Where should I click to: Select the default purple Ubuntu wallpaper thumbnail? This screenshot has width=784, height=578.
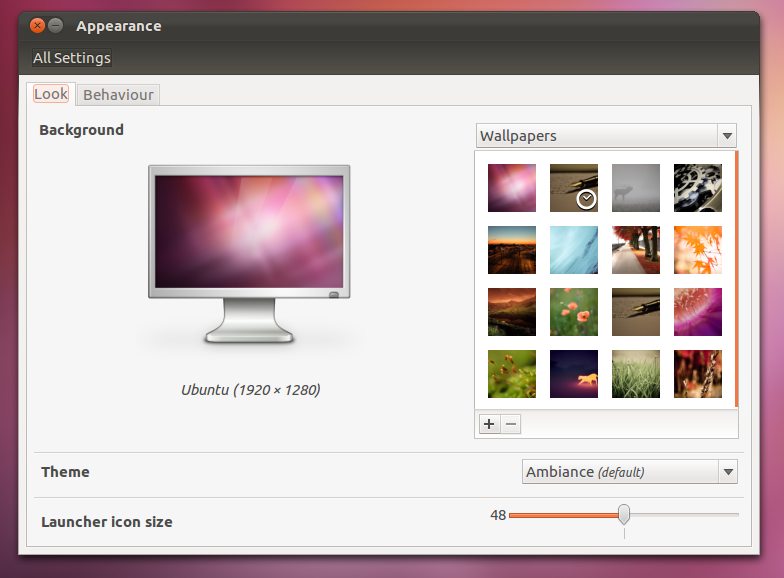[x=512, y=188]
